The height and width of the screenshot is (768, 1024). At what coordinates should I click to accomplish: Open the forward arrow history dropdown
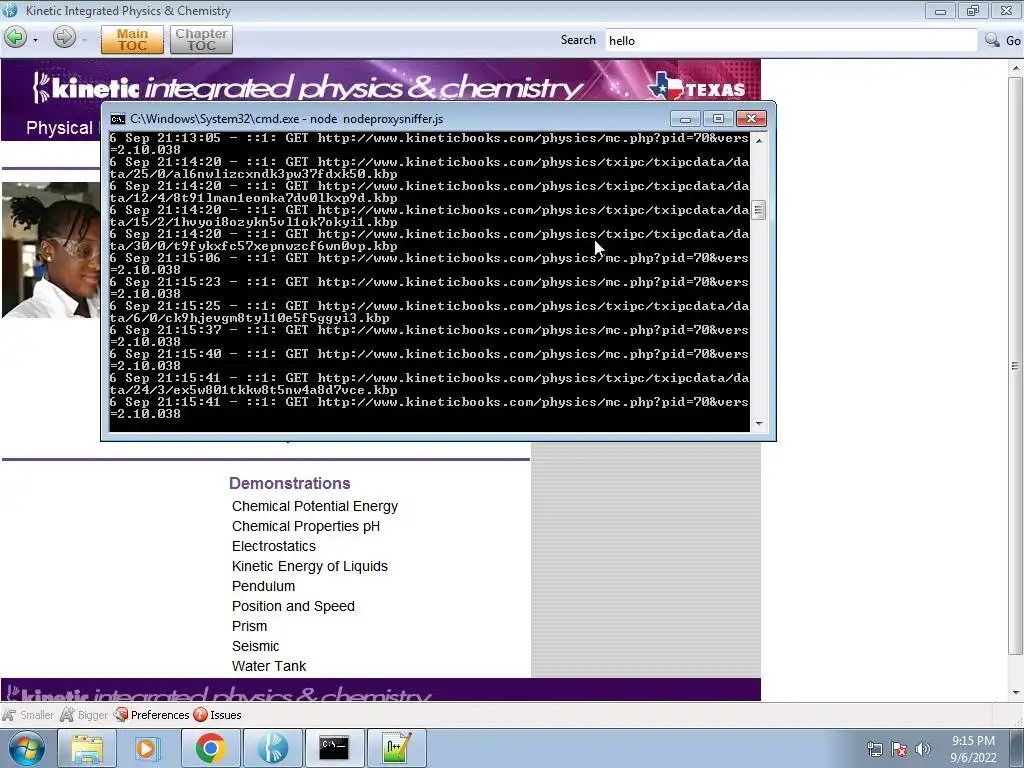coord(85,40)
